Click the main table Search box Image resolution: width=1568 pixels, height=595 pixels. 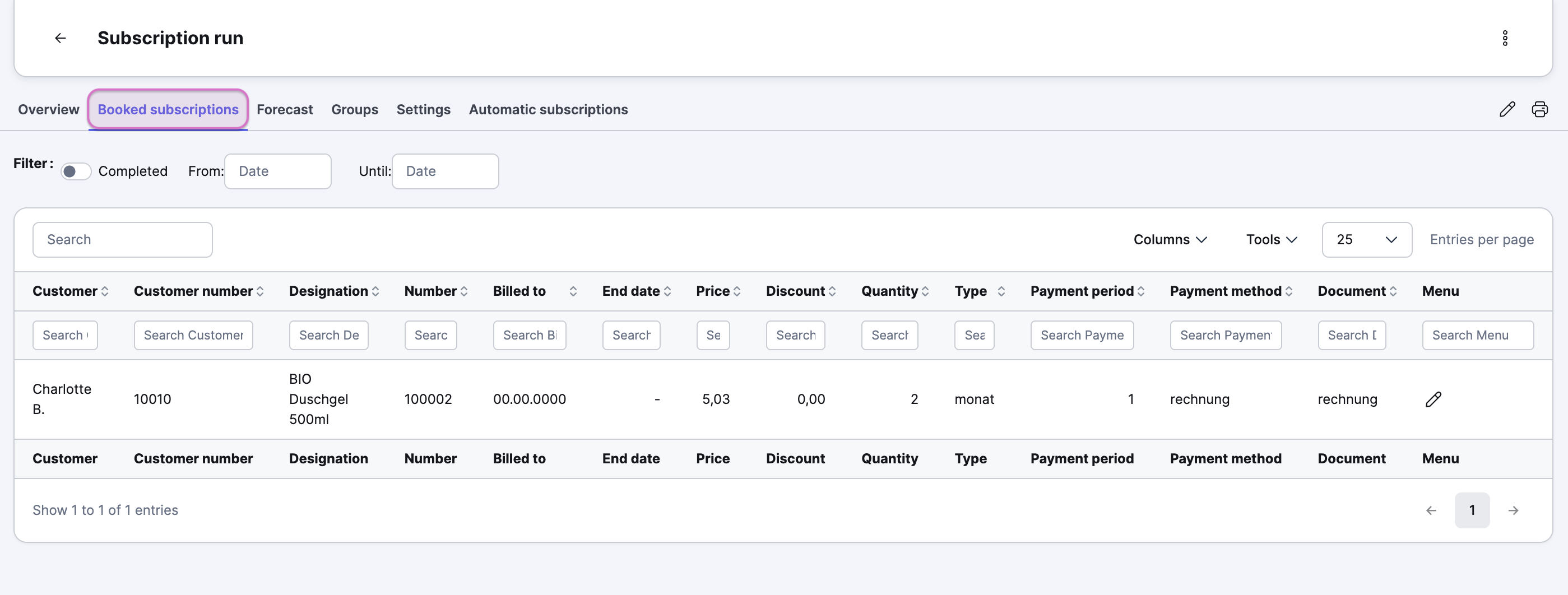click(122, 240)
